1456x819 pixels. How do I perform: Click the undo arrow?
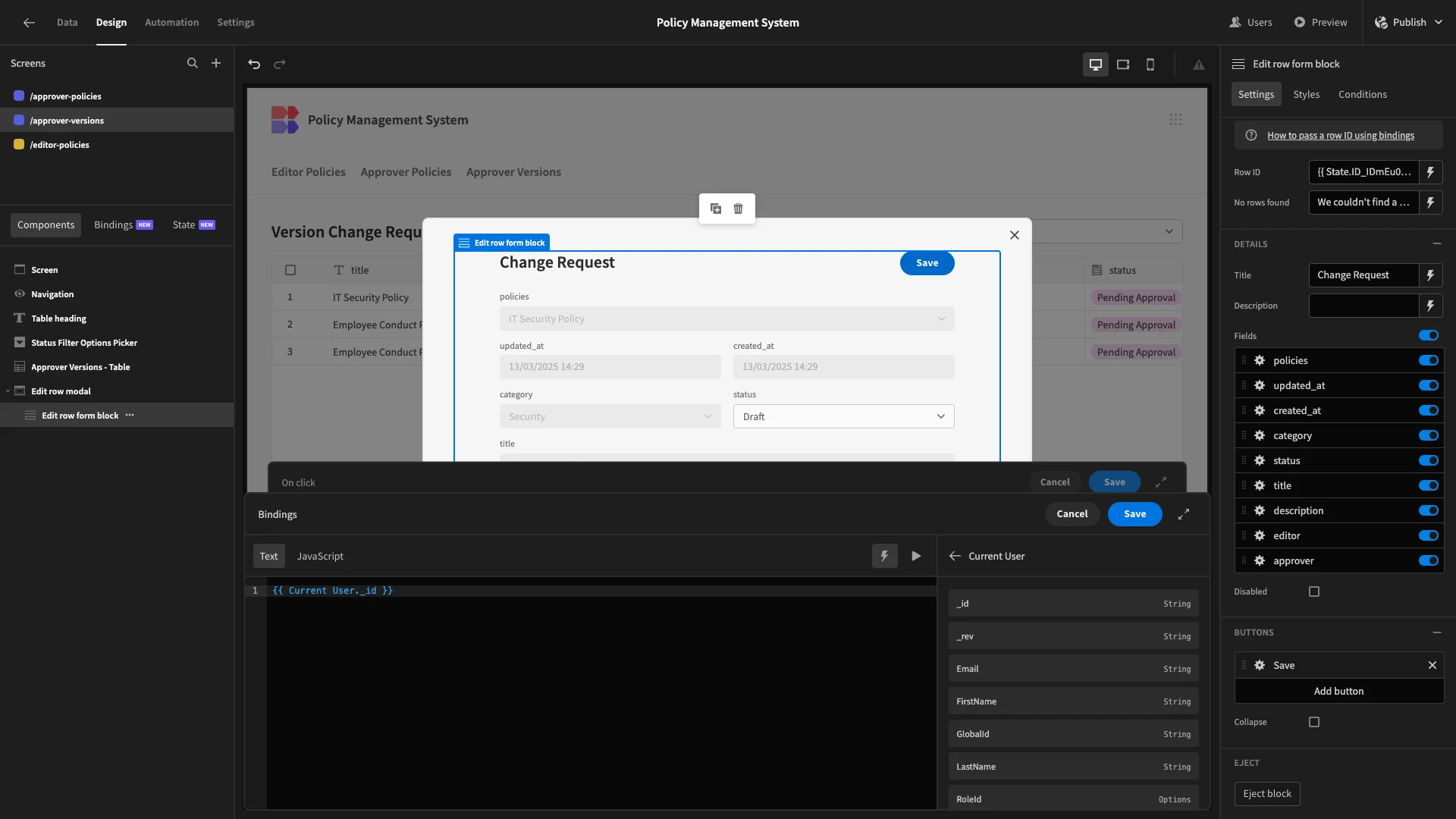(x=254, y=64)
